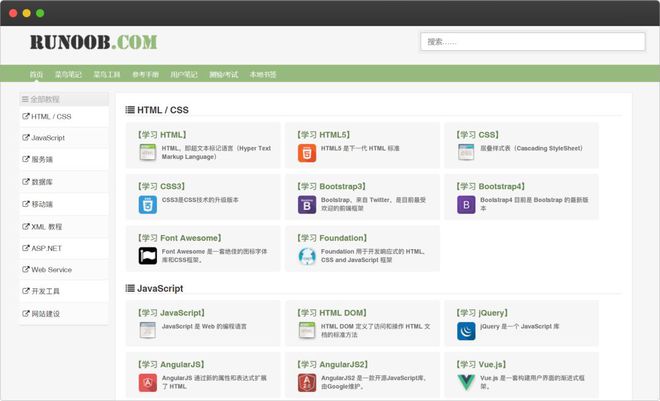Open the 用户笔记 nav tab
Viewport: 660px width, 401px height.
point(184,74)
